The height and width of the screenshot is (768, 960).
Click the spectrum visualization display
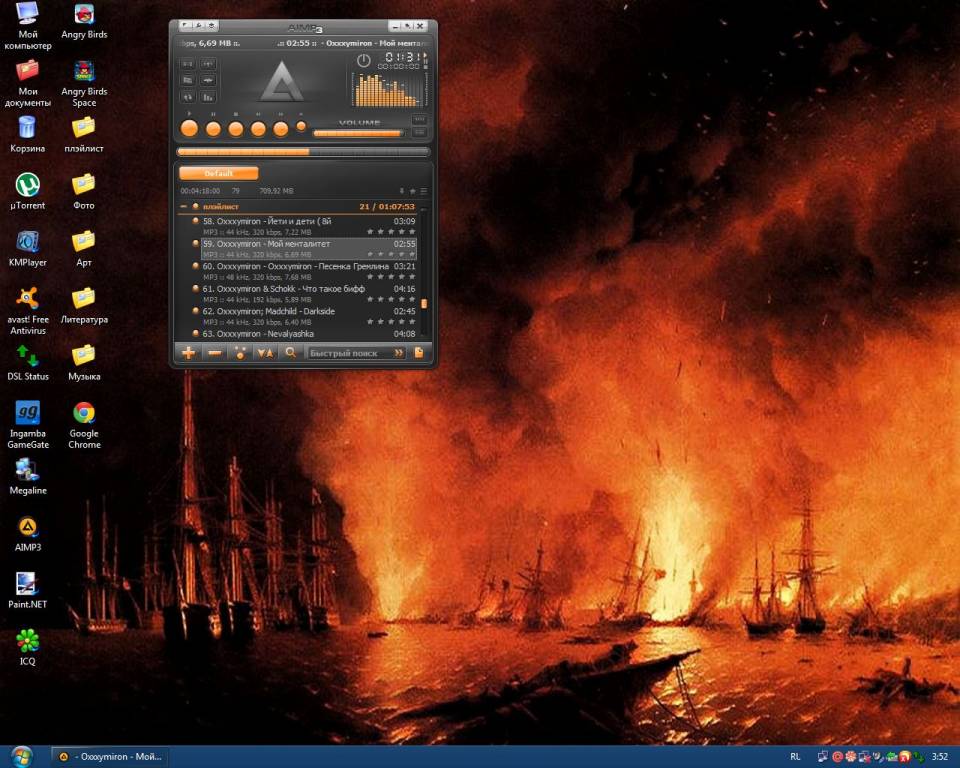click(x=388, y=90)
